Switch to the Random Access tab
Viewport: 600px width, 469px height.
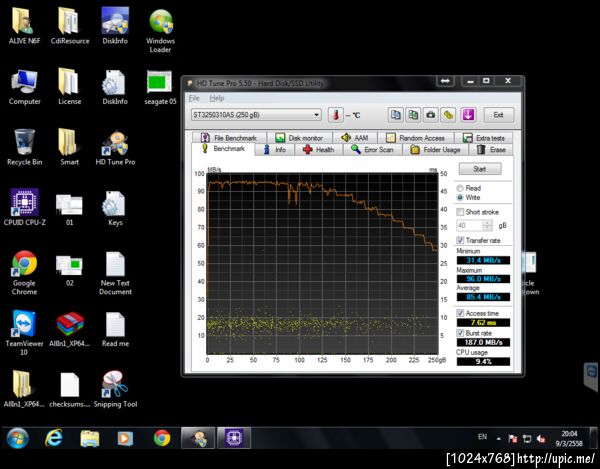tap(415, 138)
